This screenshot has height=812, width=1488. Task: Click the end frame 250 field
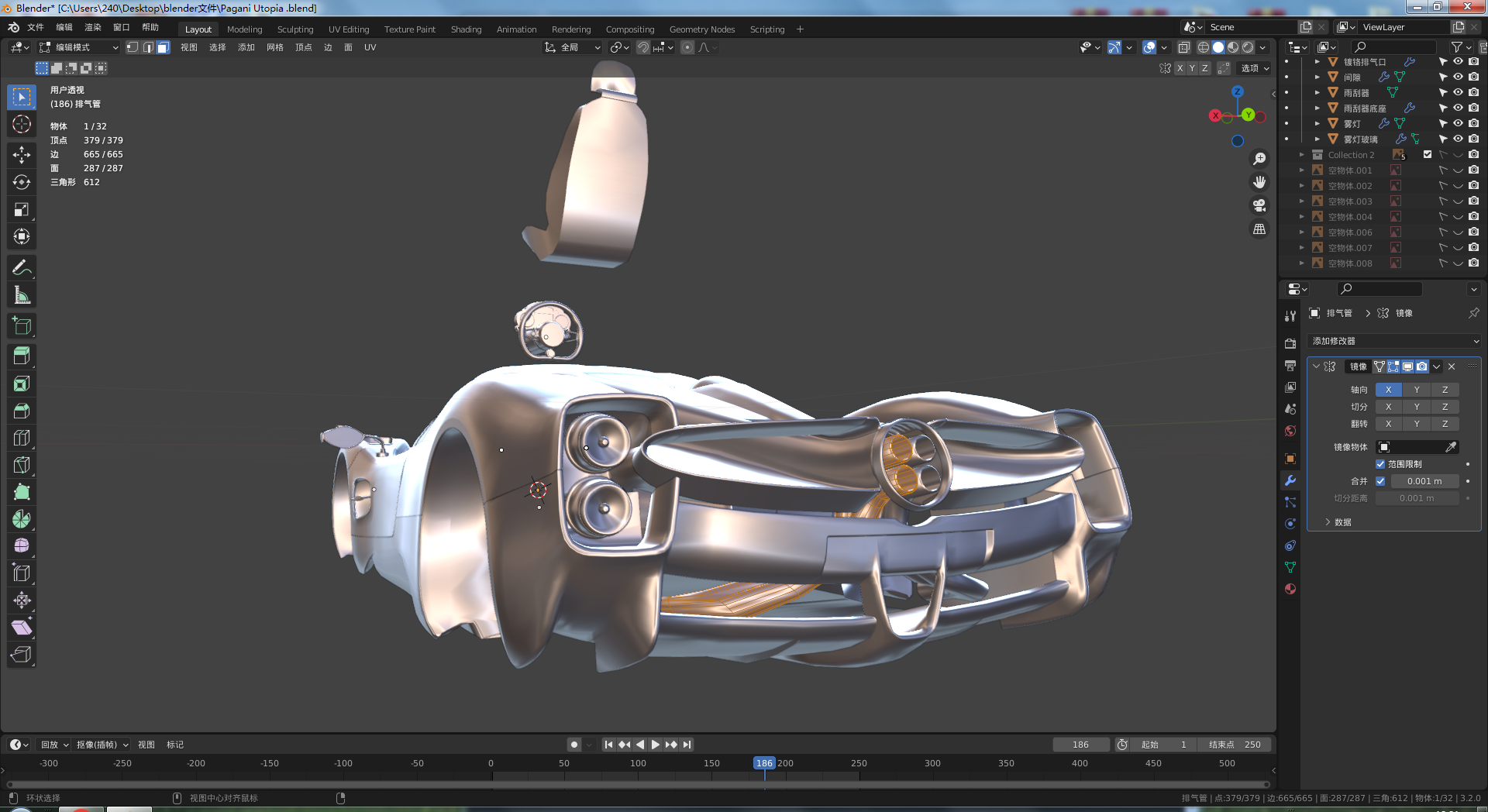click(1235, 745)
